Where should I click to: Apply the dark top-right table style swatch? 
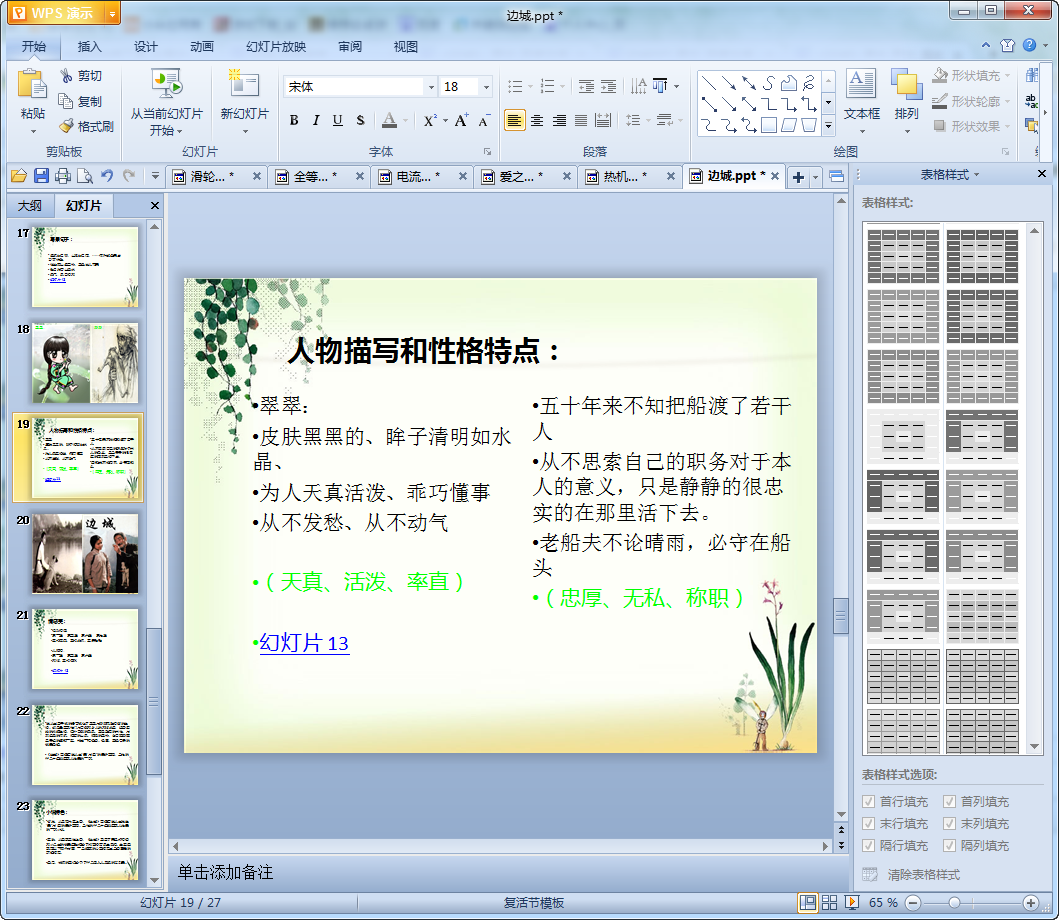pyautogui.click(x=982, y=256)
